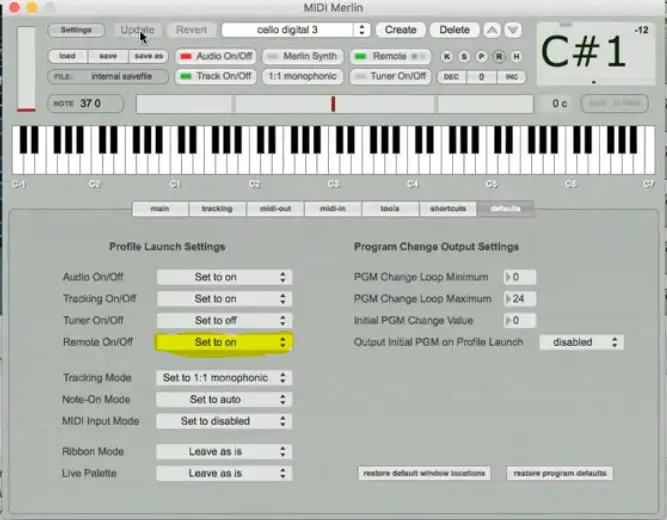Image resolution: width=667 pixels, height=520 pixels.
Task: Select the defaults tab
Action: click(x=505, y=209)
